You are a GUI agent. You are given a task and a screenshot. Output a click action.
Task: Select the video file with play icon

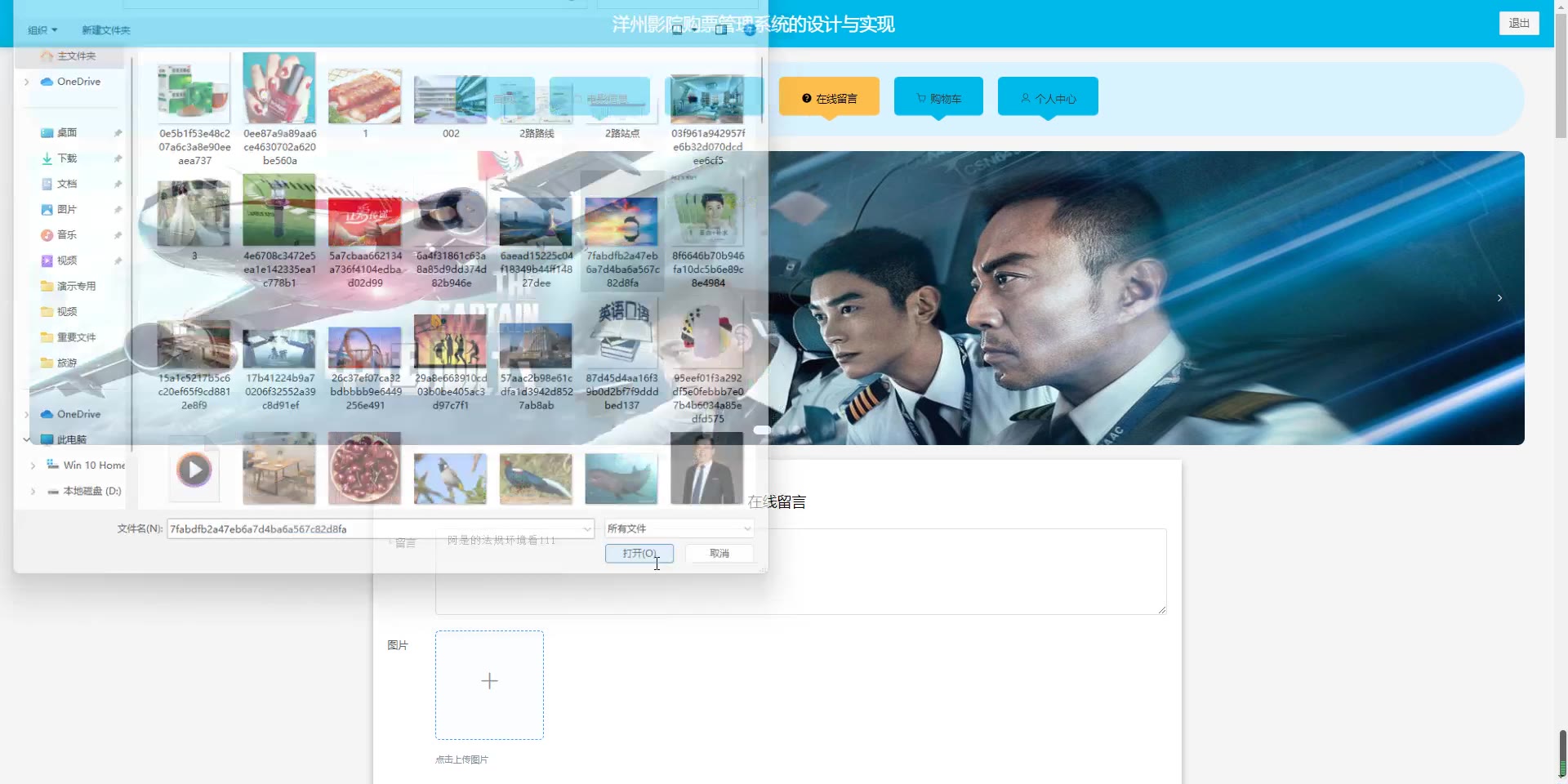194,470
